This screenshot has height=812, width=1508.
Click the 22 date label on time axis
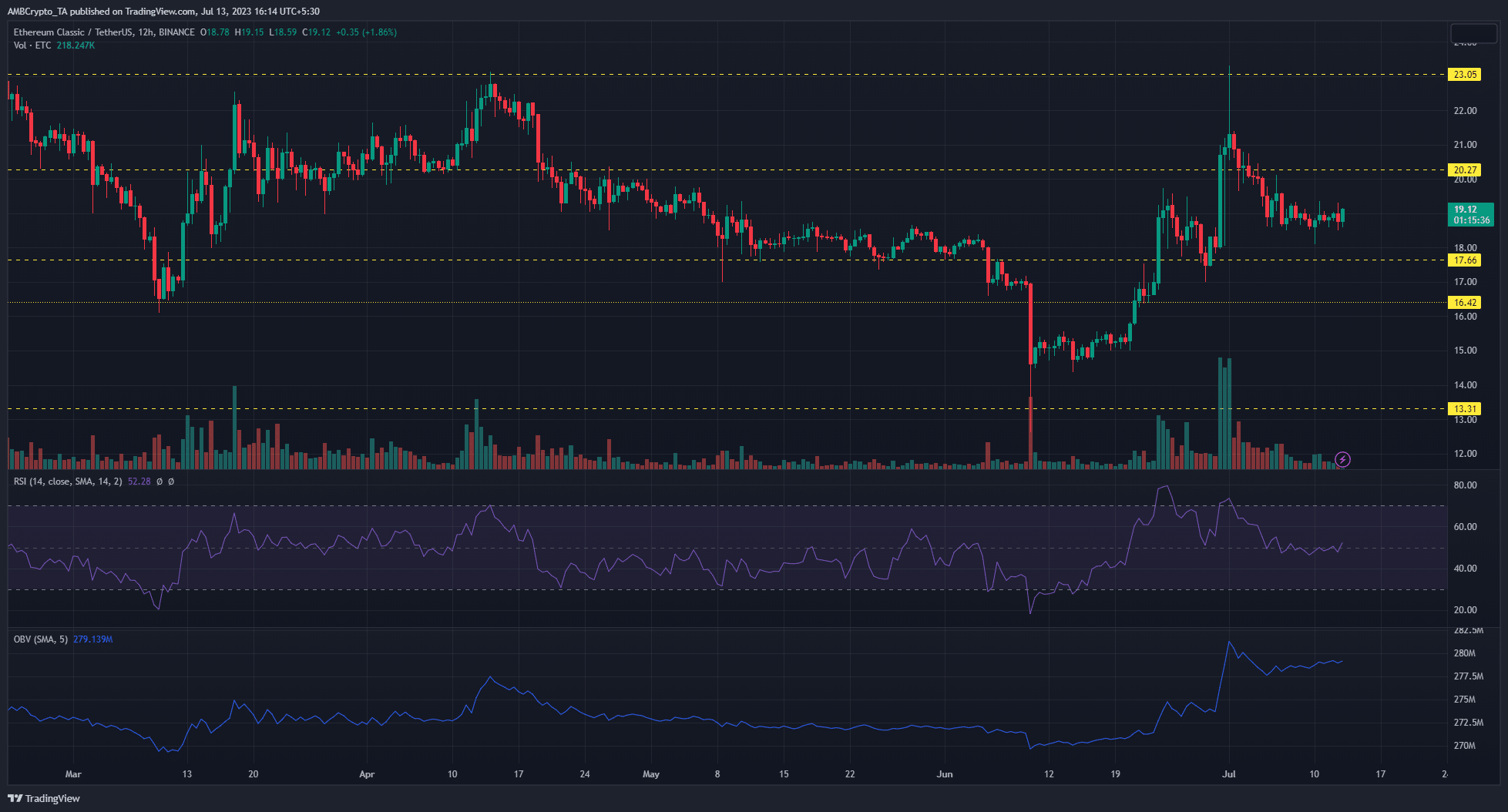pyautogui.click(x=850, y=774)
